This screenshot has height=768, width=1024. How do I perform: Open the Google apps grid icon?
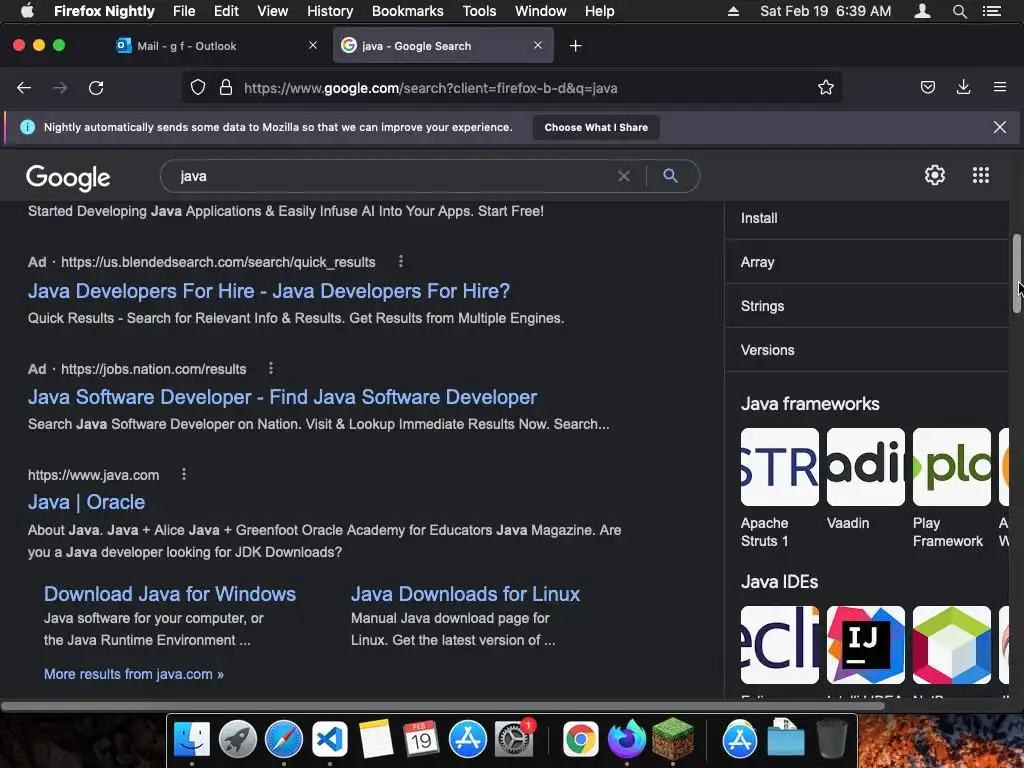pyautogui.click(x=981, y=175)
